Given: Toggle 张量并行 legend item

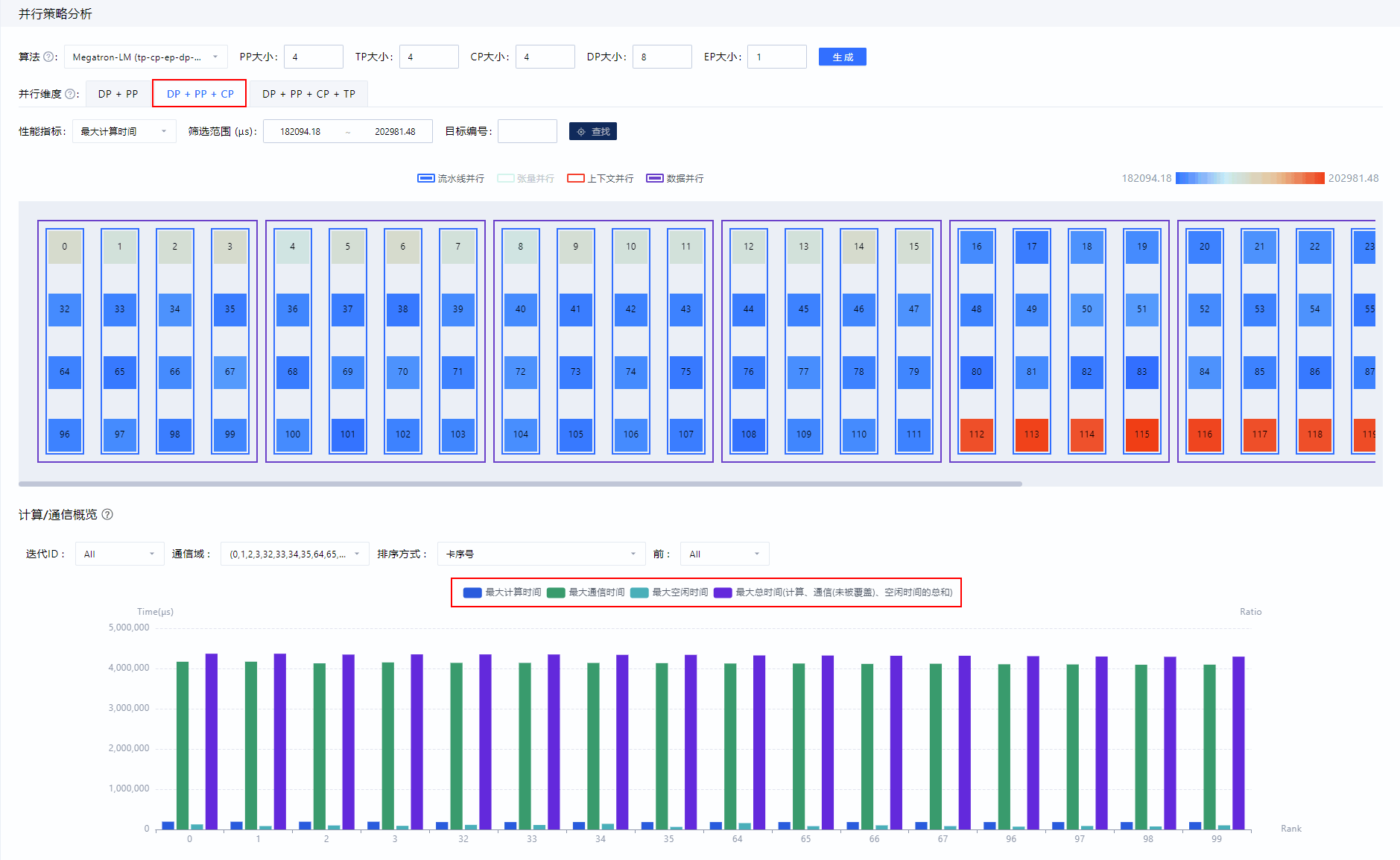Looking at the screenshot, I should (526, 178).
